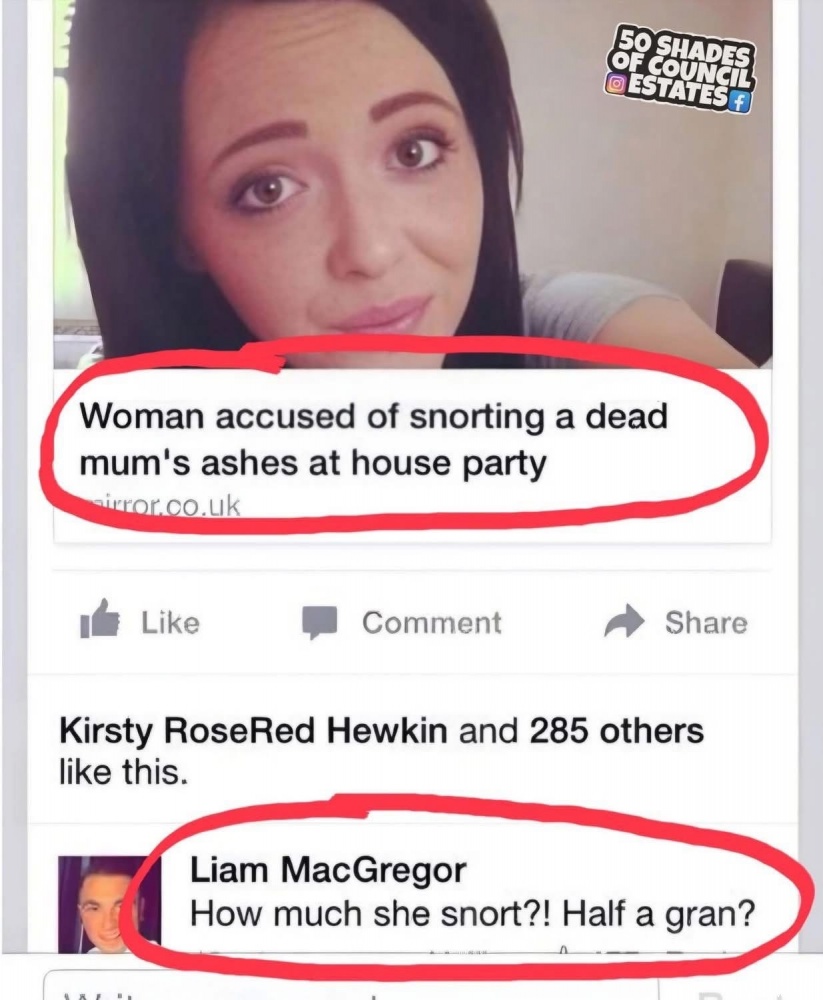Open the ashes at house party headline

click(x=373, y=439)
